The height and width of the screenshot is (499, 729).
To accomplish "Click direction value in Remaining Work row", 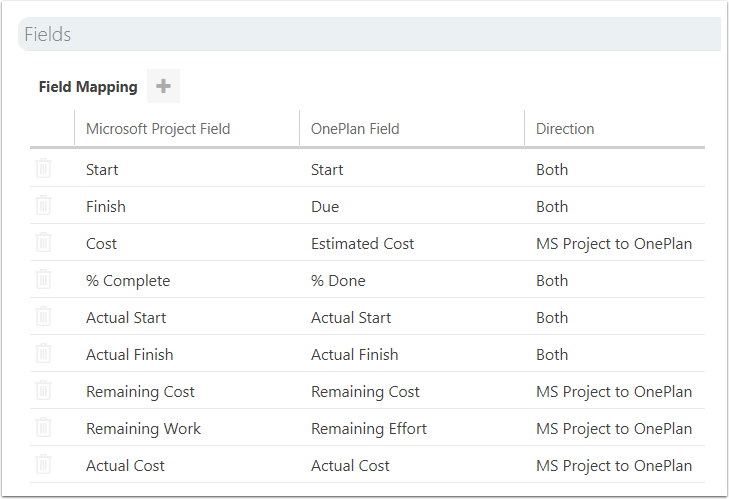I will [614, 429].
